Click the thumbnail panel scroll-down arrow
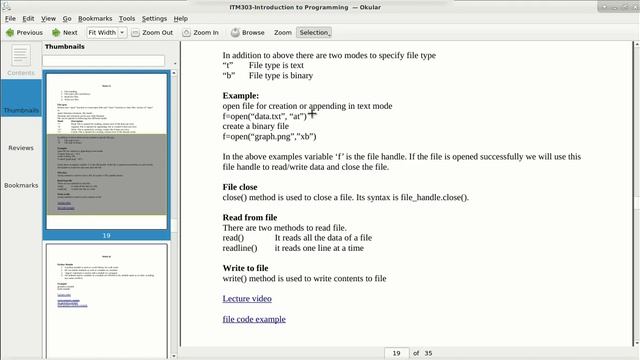Viewport: 640px width, 360px height. click(x=174, y=356)
